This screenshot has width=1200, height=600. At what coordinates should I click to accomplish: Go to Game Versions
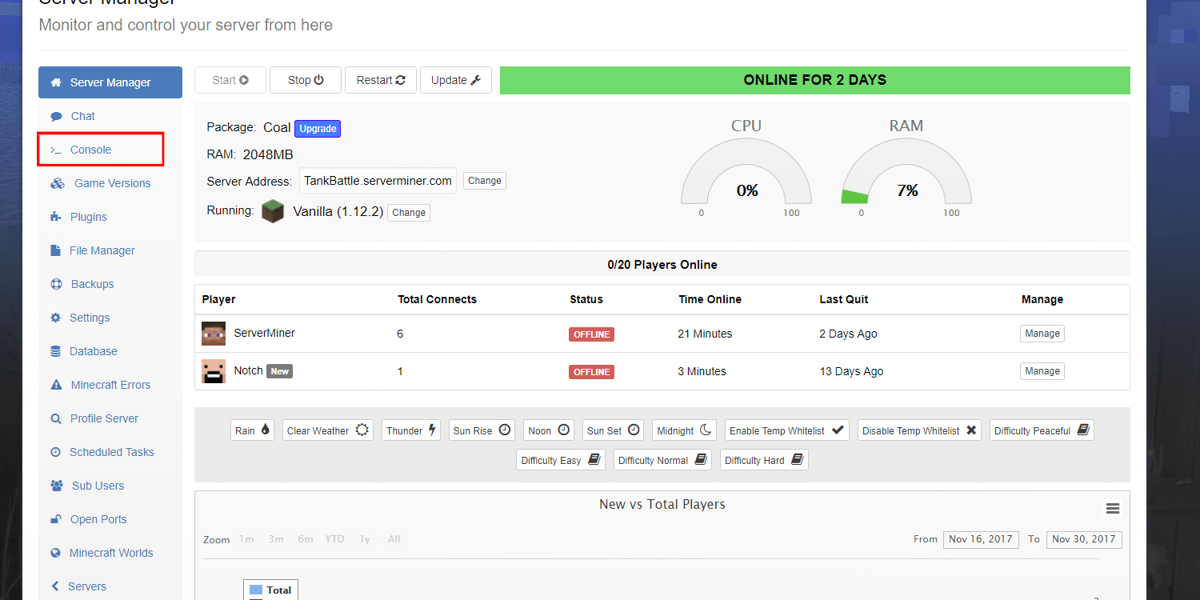click(x=112, y=184)
